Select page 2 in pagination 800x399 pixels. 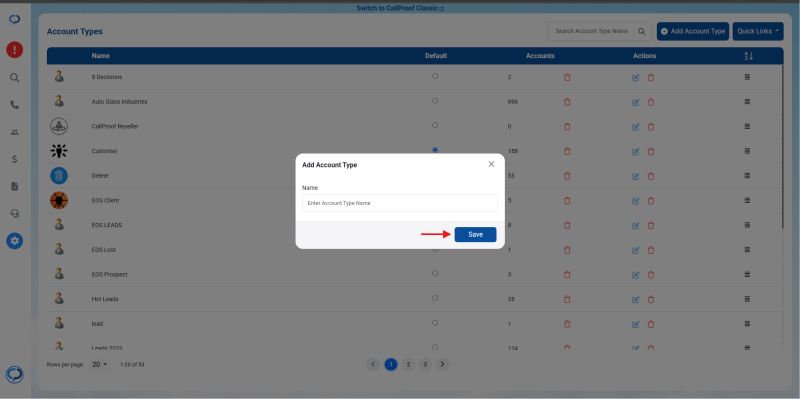point(408,364)
